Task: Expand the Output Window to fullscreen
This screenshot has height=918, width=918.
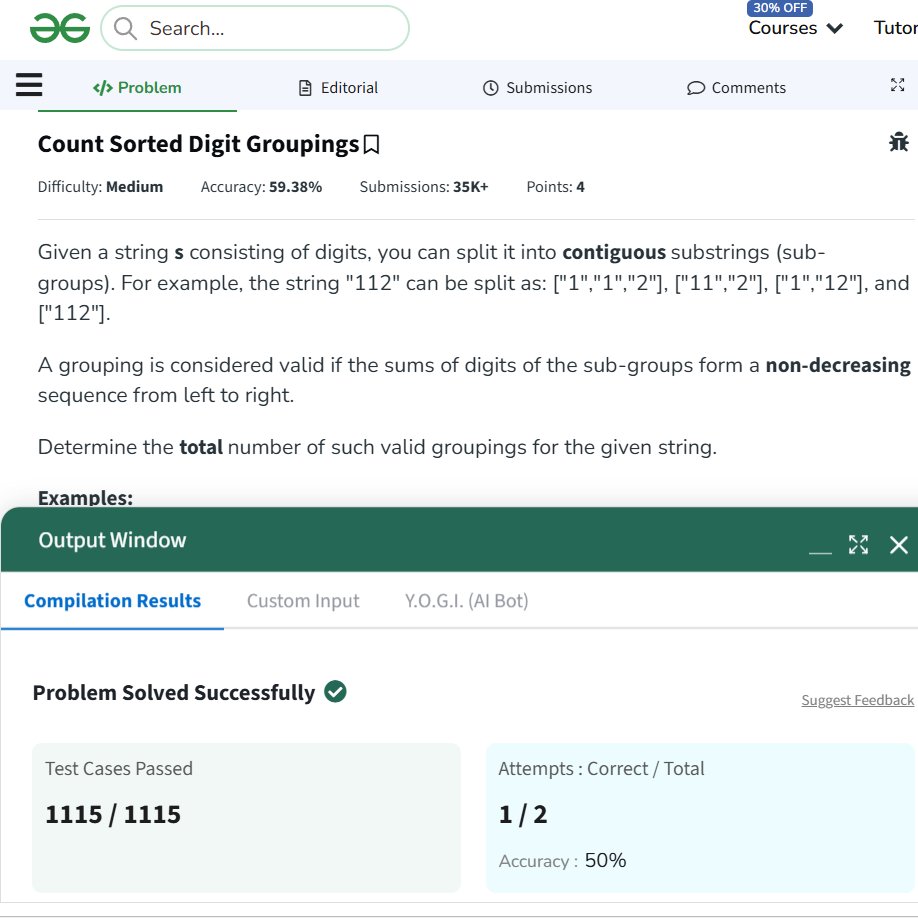Action: (858, 544)
